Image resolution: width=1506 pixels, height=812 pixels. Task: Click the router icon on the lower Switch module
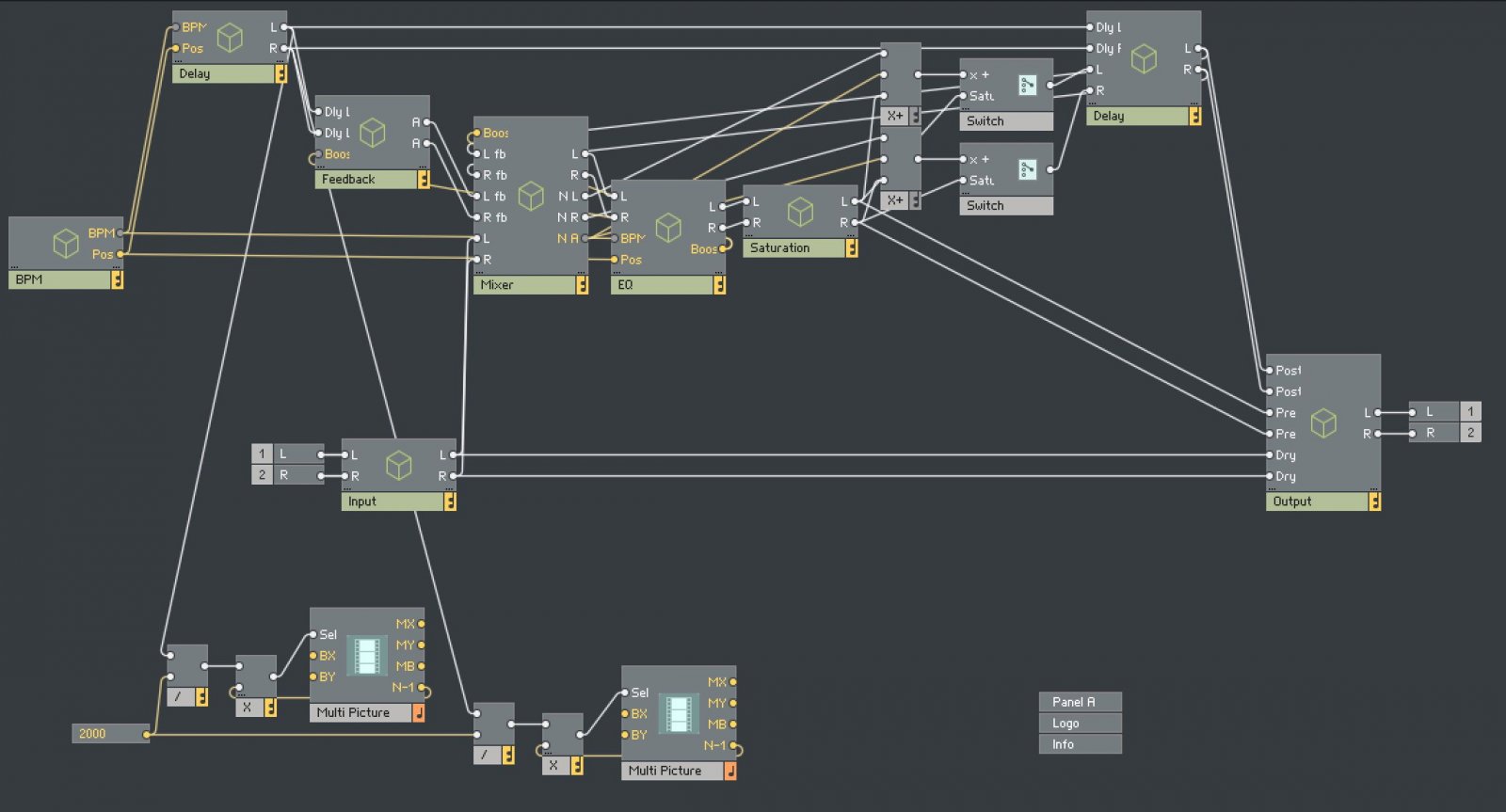tap(1027, 170)
